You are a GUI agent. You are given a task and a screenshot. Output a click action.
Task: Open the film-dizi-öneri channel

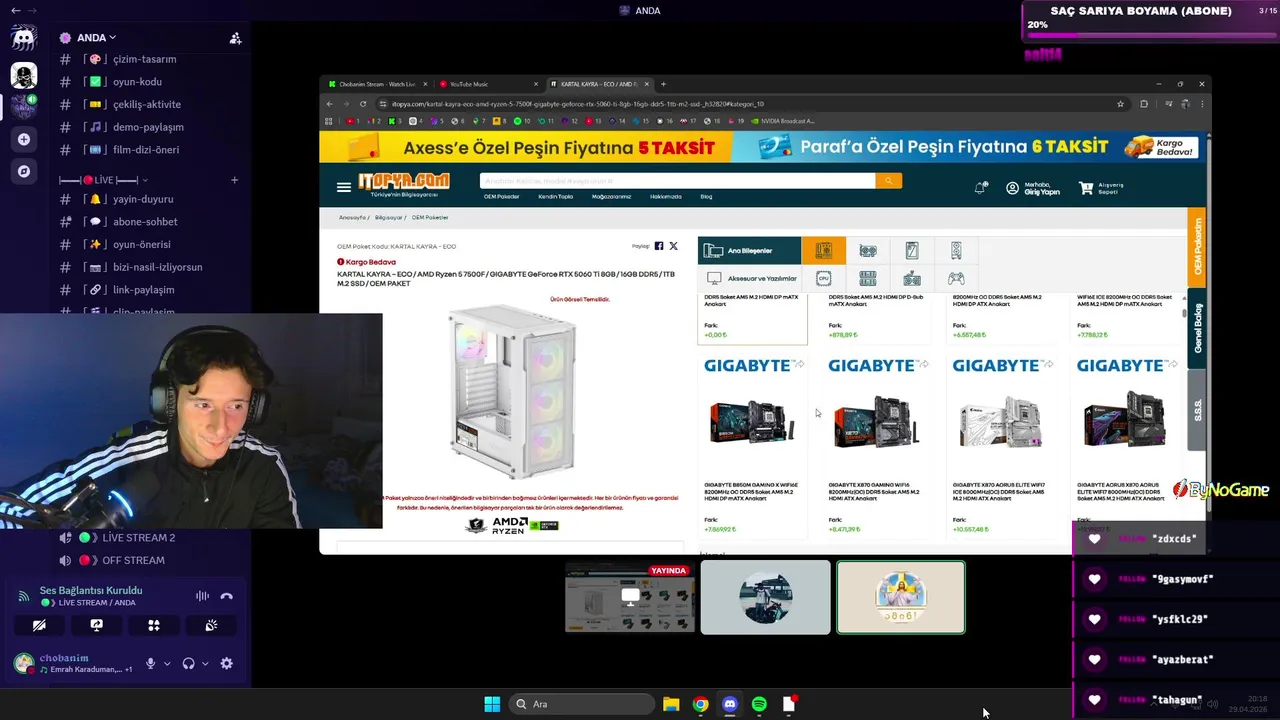tap(145, 150)
